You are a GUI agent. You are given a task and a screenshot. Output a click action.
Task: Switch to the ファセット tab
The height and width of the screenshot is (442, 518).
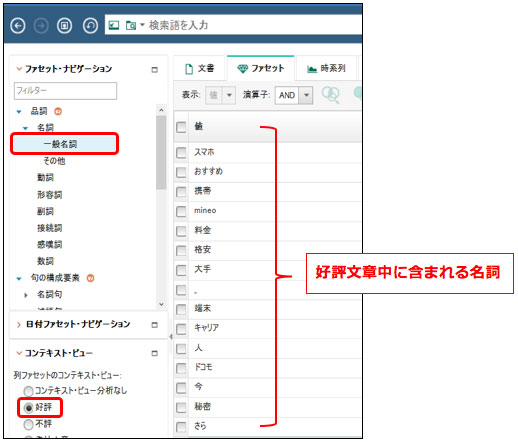[261, 68]
